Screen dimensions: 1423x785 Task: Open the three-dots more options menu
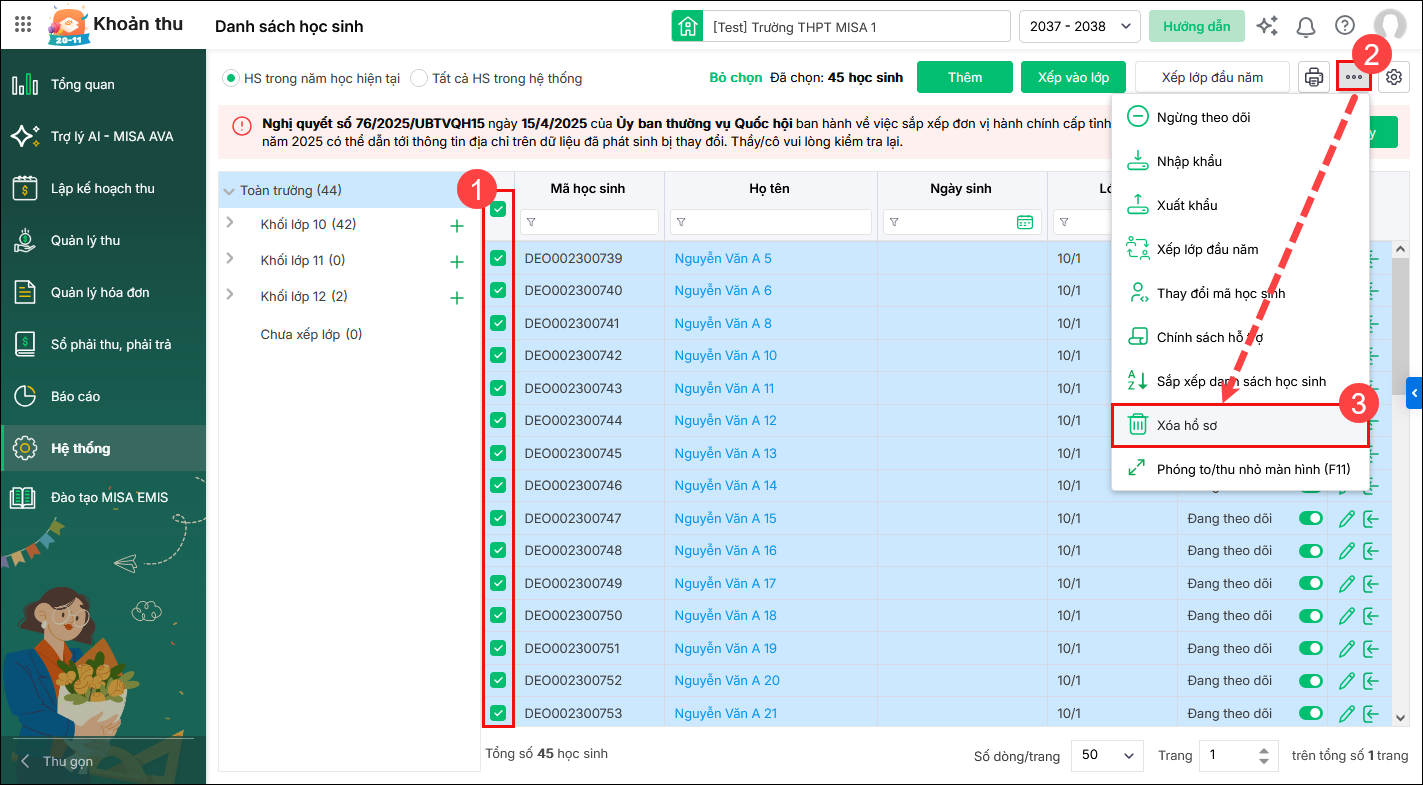1354,77
